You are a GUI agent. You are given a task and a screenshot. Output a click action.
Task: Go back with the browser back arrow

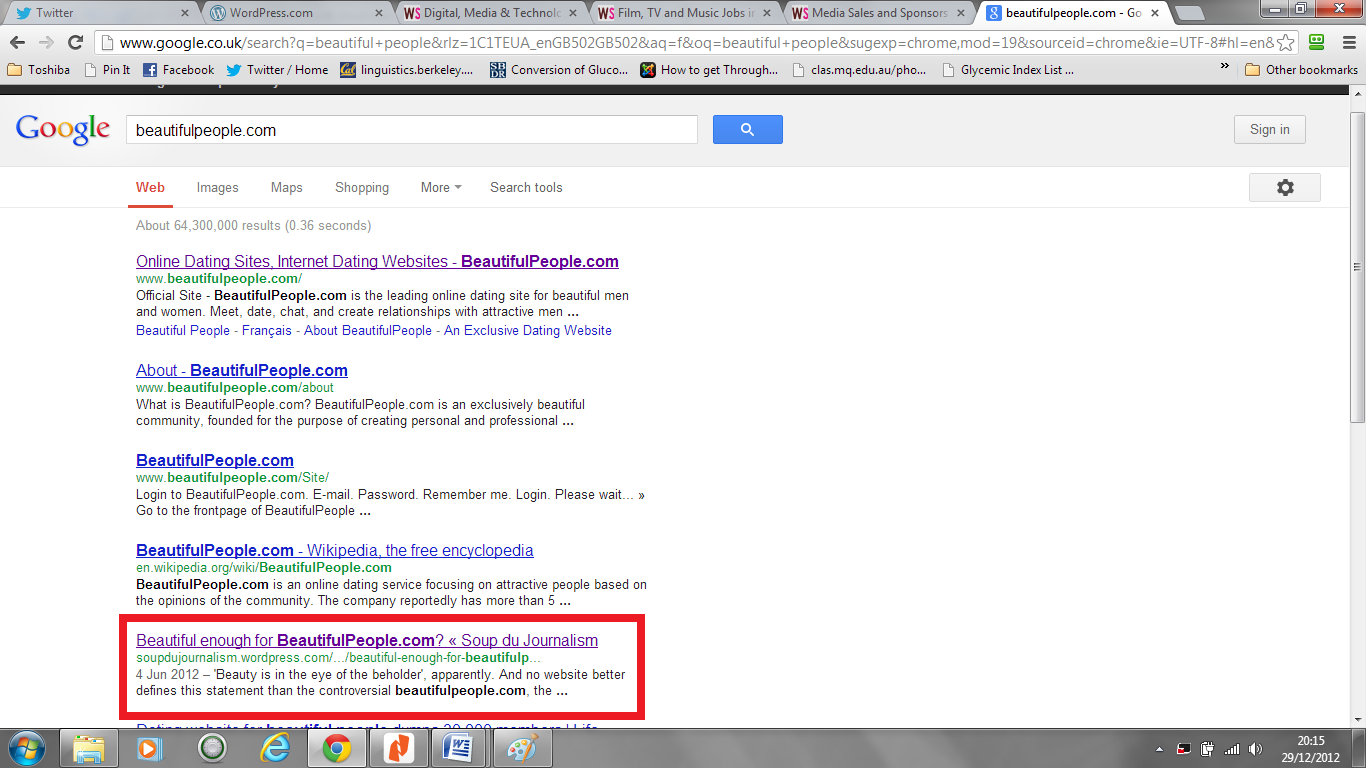tap(18, 43)
